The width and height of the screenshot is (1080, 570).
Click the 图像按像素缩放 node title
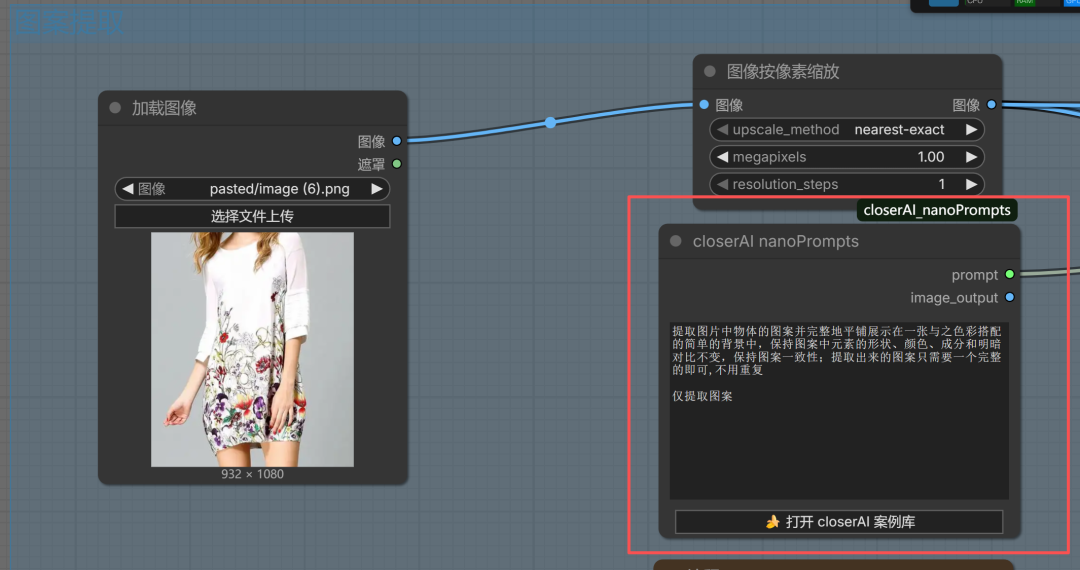pos(782,72)
